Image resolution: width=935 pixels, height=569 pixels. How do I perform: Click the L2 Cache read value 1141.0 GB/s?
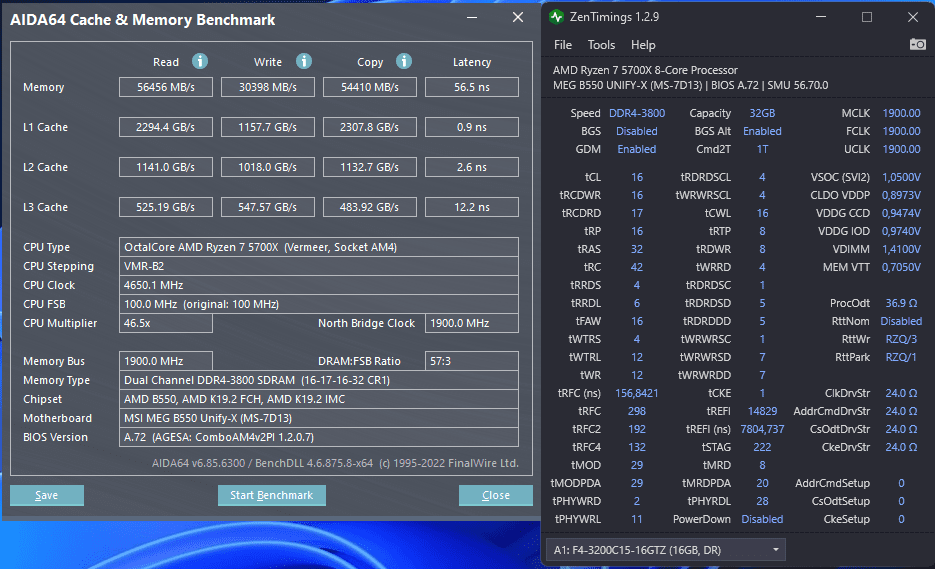[166, 167]
